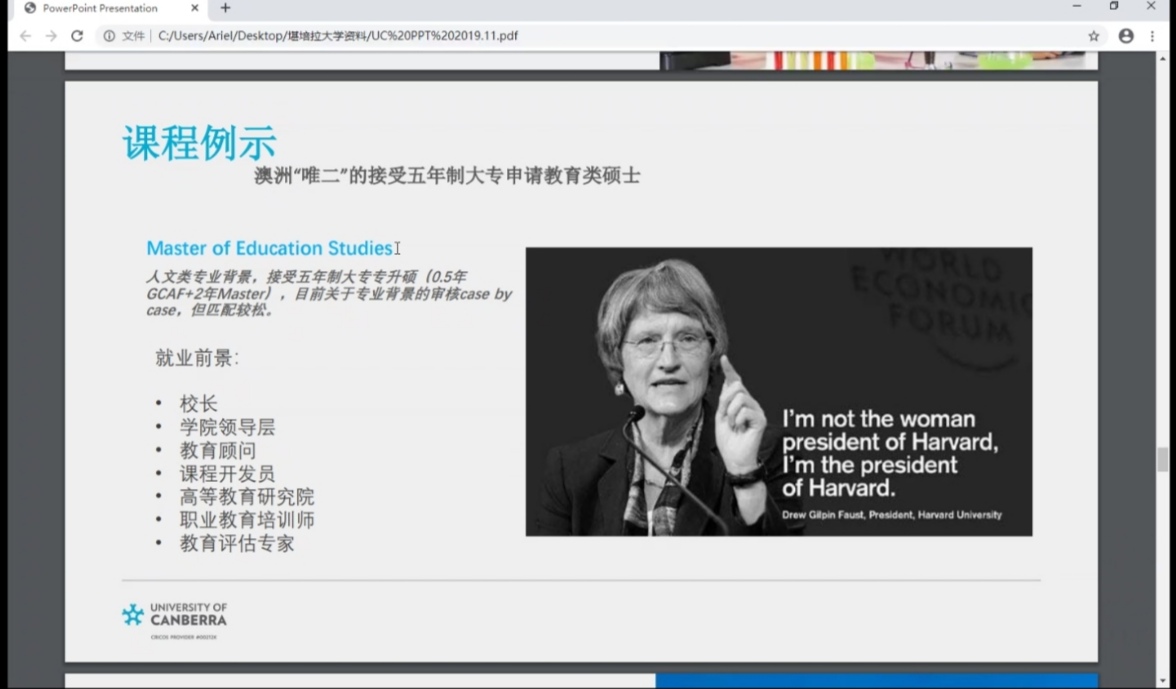Go back with the browser back arrow
1176x689 pixels.
(26, 36)
